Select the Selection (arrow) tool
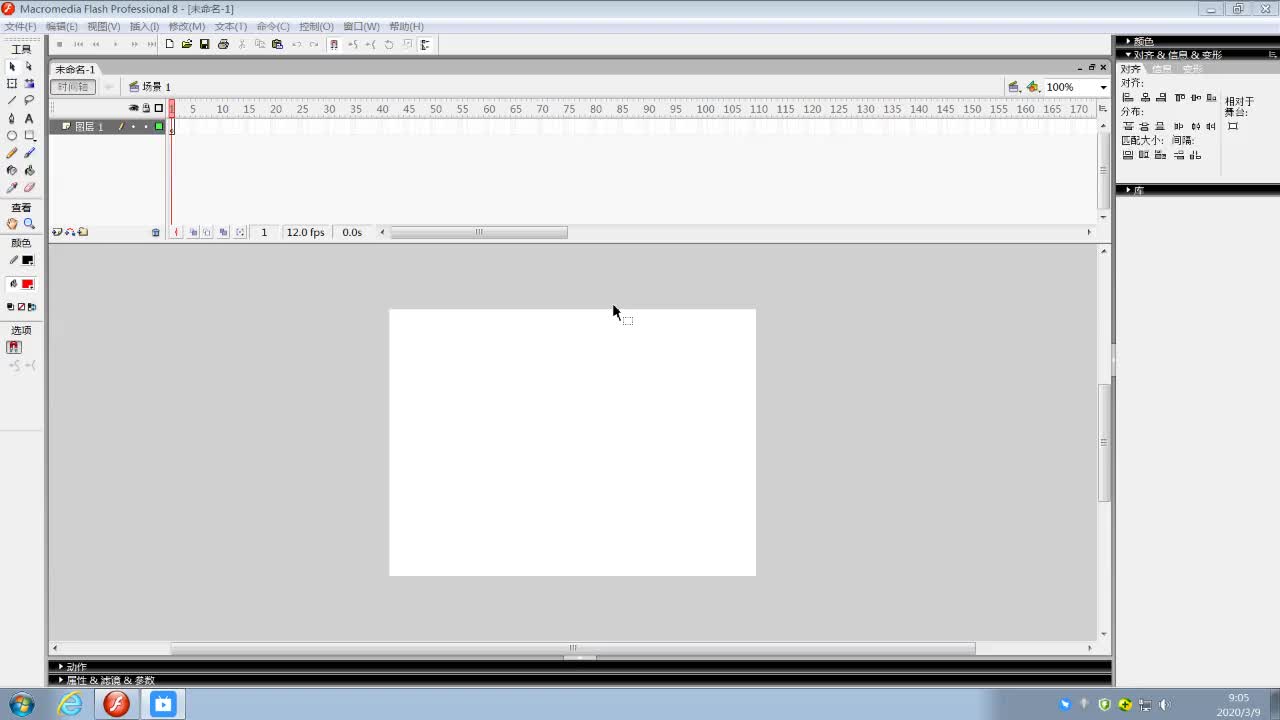 [x=12, y=66]
